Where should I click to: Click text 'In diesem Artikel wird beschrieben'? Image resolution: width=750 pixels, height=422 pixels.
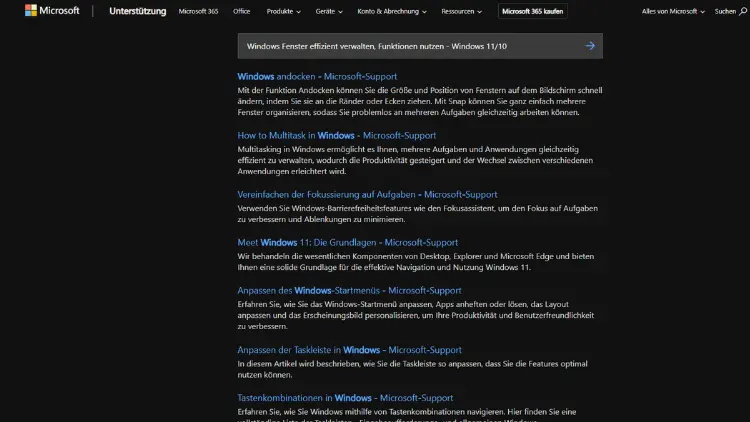point(297,364)
